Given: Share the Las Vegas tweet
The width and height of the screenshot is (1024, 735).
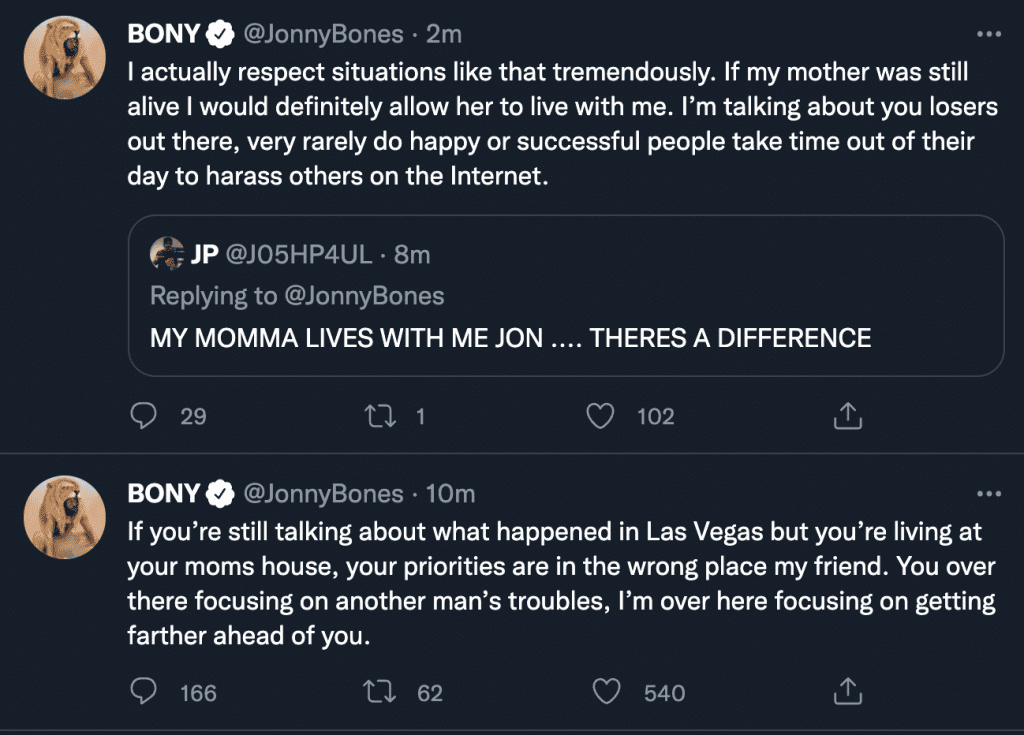Looking at the screenshot, I should click(x=846, y=692).
